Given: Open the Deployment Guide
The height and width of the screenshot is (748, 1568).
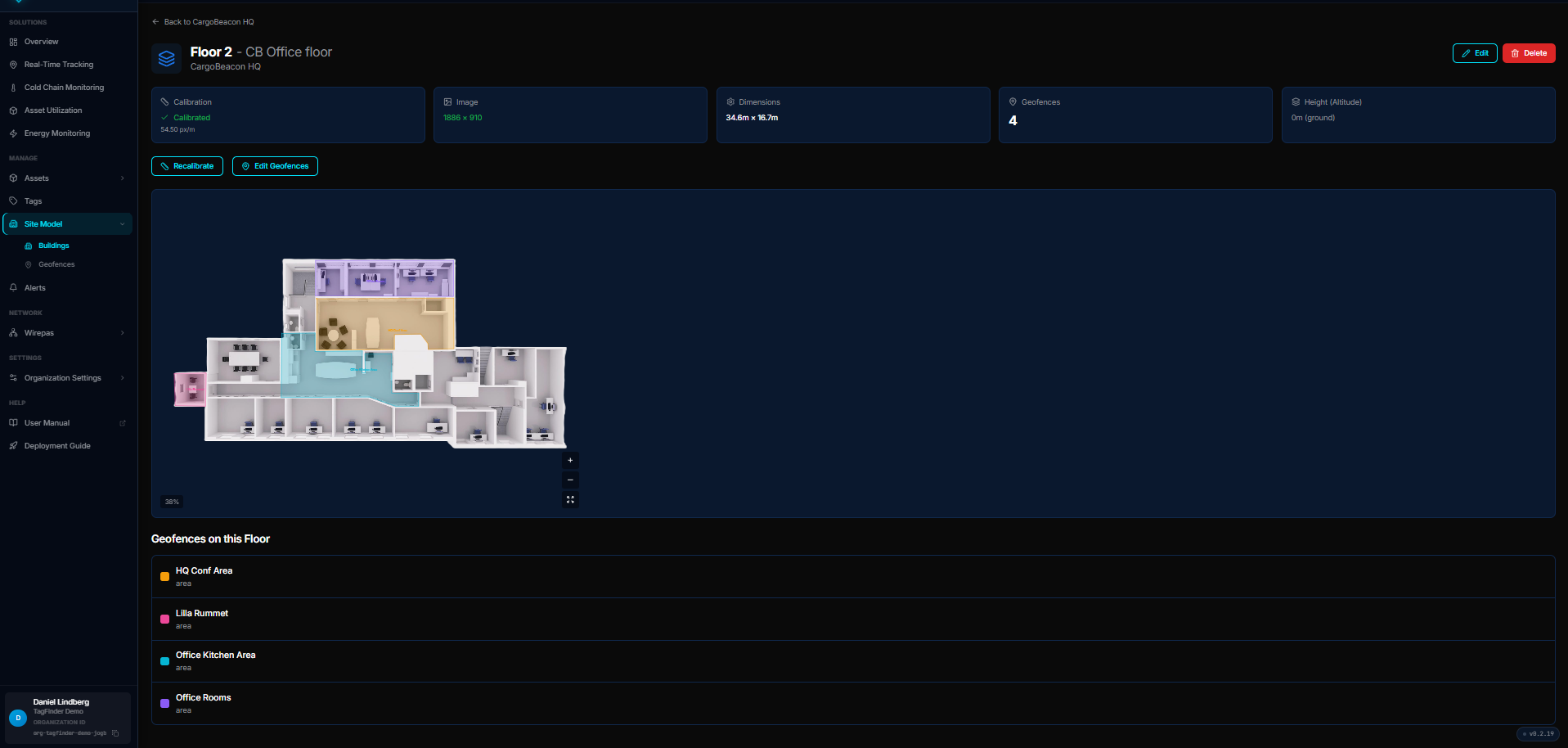Looking at the screenshot, I should [57, 446].
